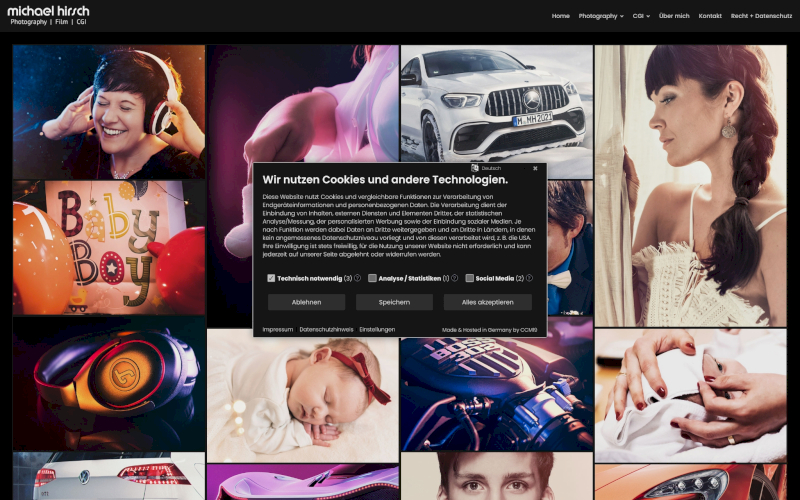800x500 pixels.
Task: Toggle the Technisch notwendig checkbox
Action: coord(271,278)
